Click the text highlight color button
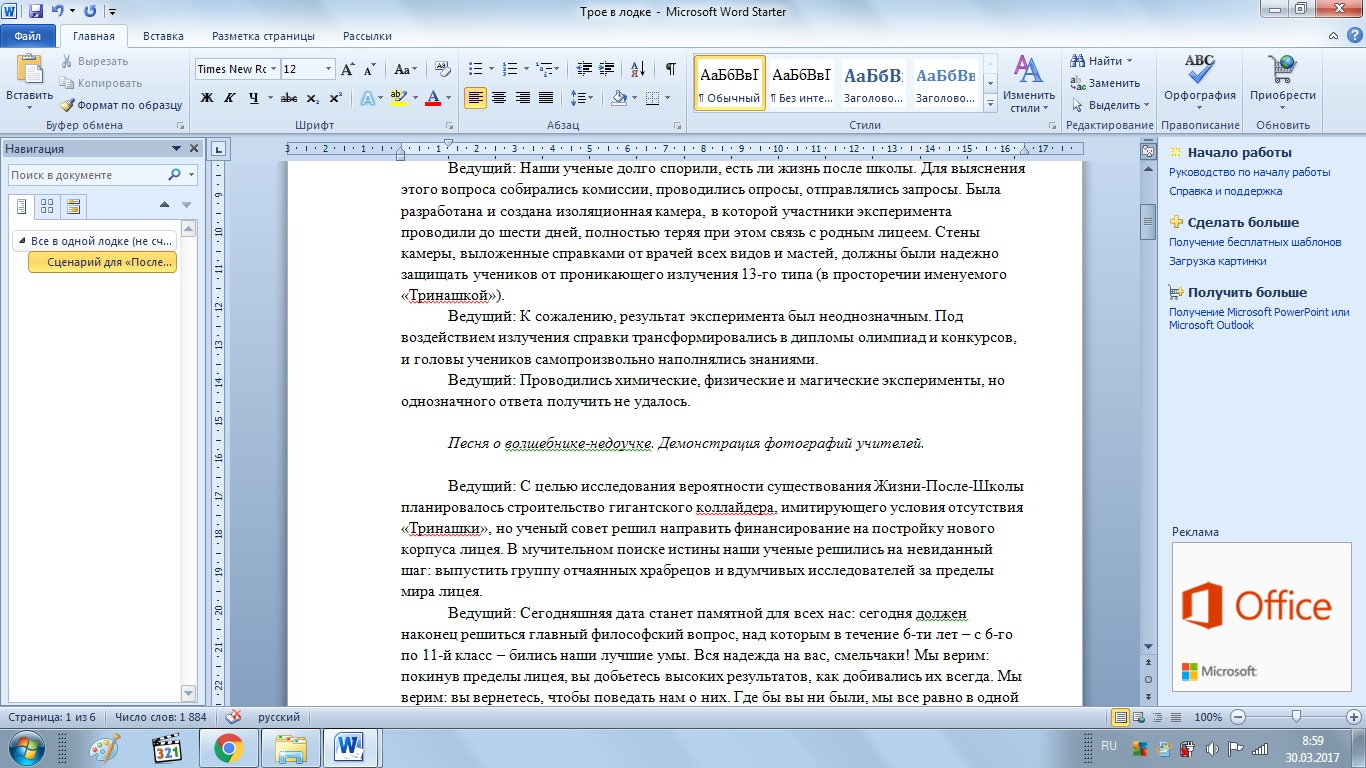The height and width of the screenshot is (768, 1366). coord(398,98)
